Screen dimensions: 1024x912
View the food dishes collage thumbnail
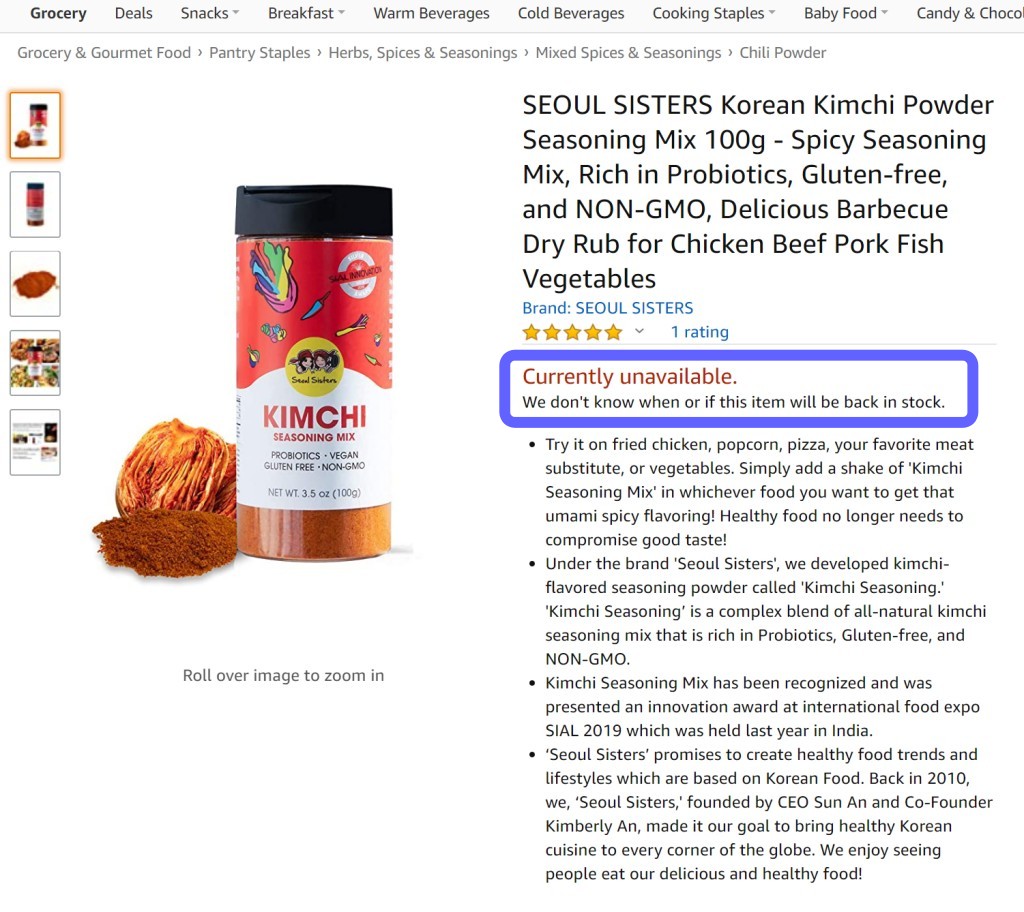pos(35,363)
